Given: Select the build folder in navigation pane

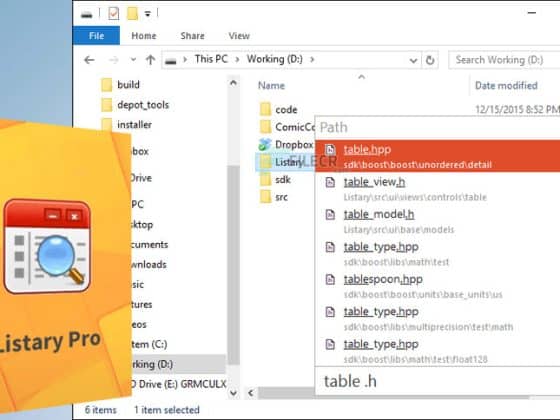Looking at the screenshot, I should point(120,85).
